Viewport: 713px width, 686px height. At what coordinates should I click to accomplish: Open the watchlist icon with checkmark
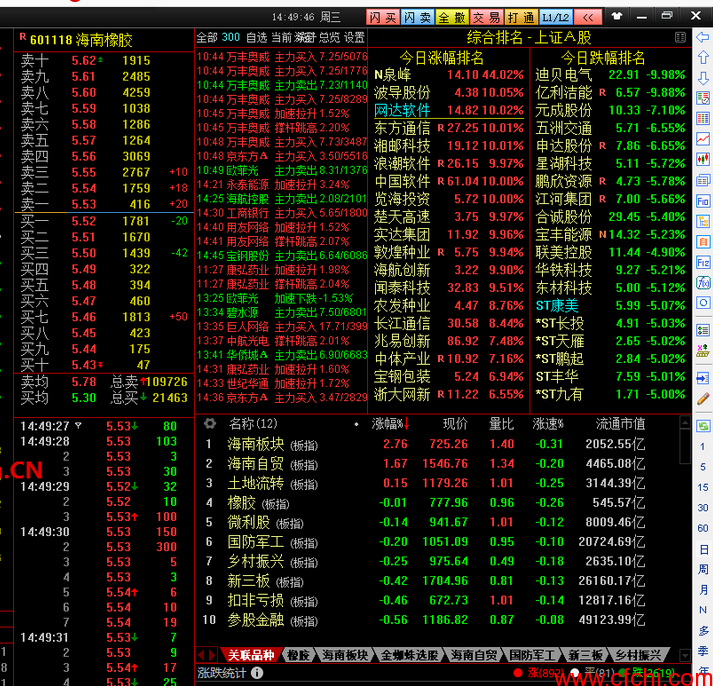coord(703,98)
